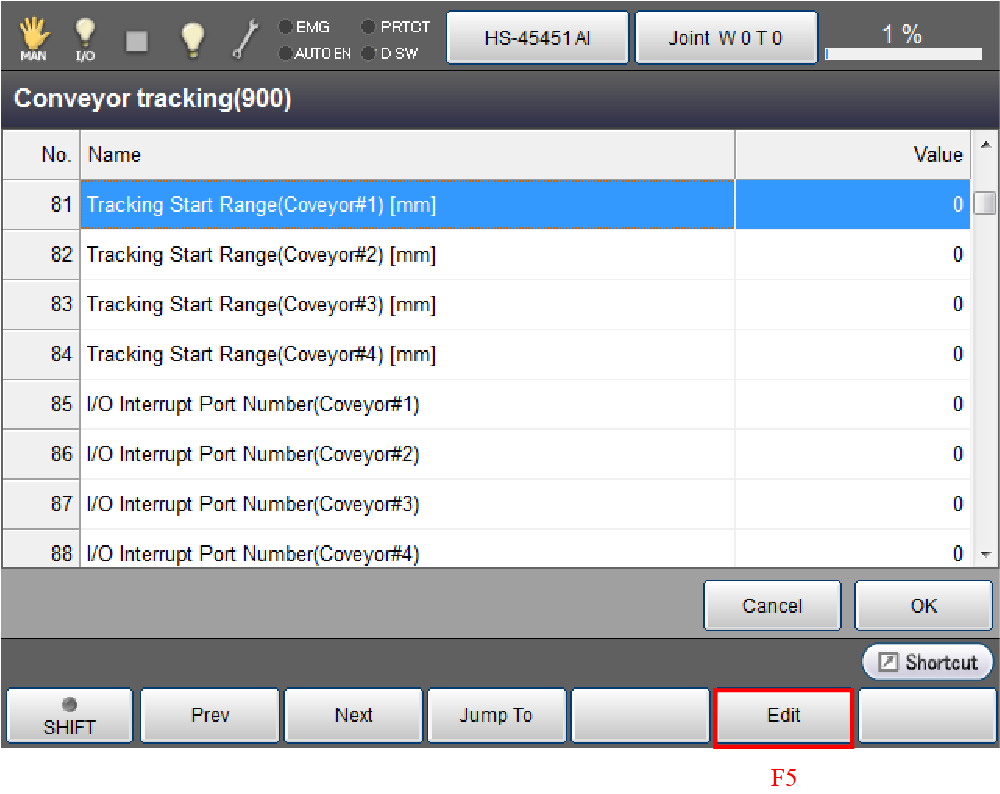Click the D SW status indicator
This screenshot has height=794, width=1000.
[x=390, y=53]
